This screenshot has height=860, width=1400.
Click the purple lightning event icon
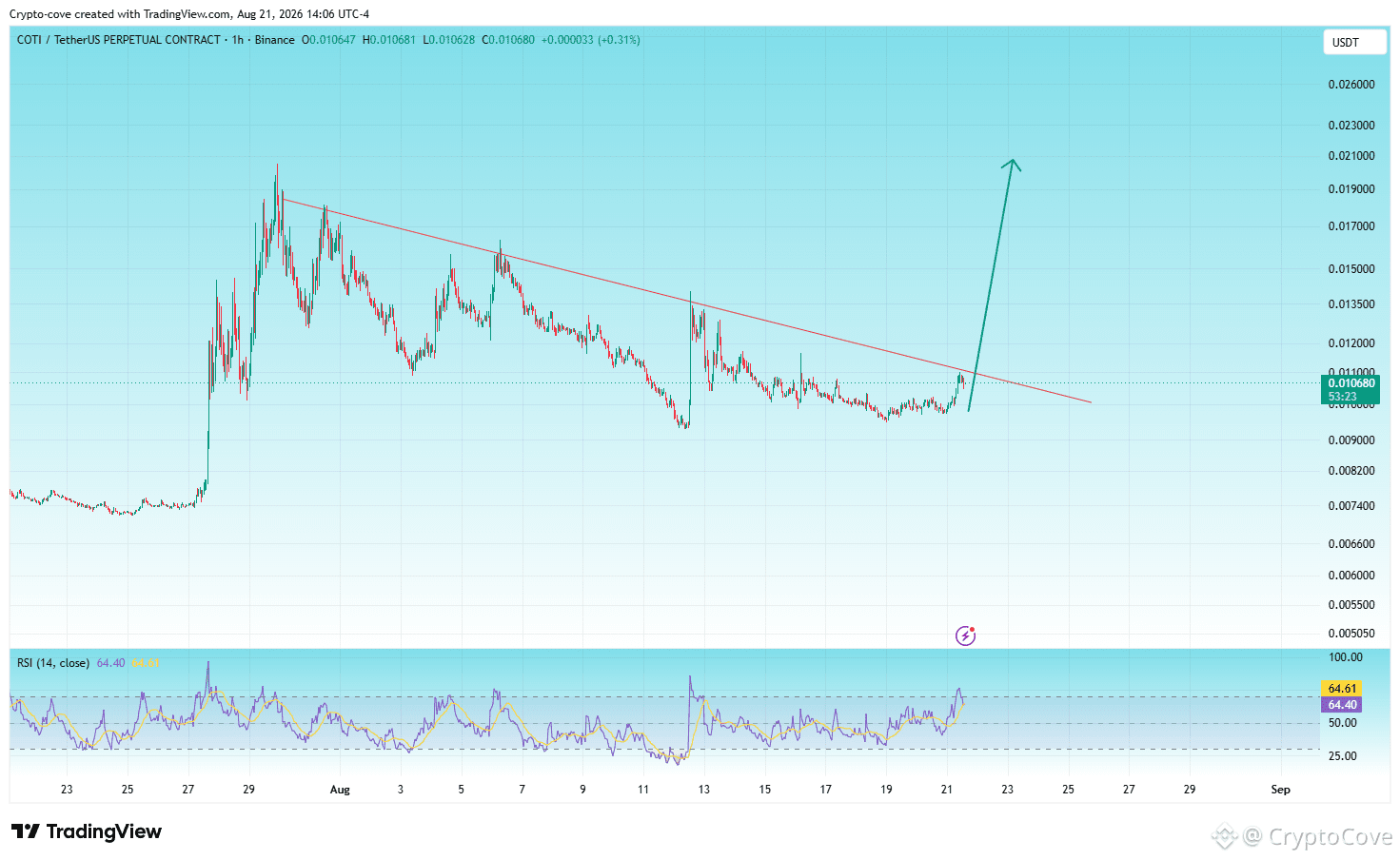click(x=965, y=635)
